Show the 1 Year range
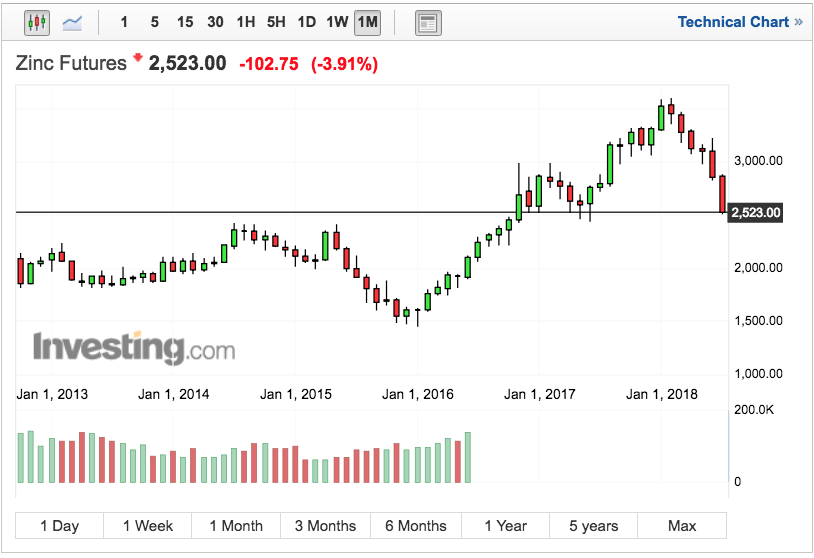The image size is (814, 558). click(x=505, y=526)
